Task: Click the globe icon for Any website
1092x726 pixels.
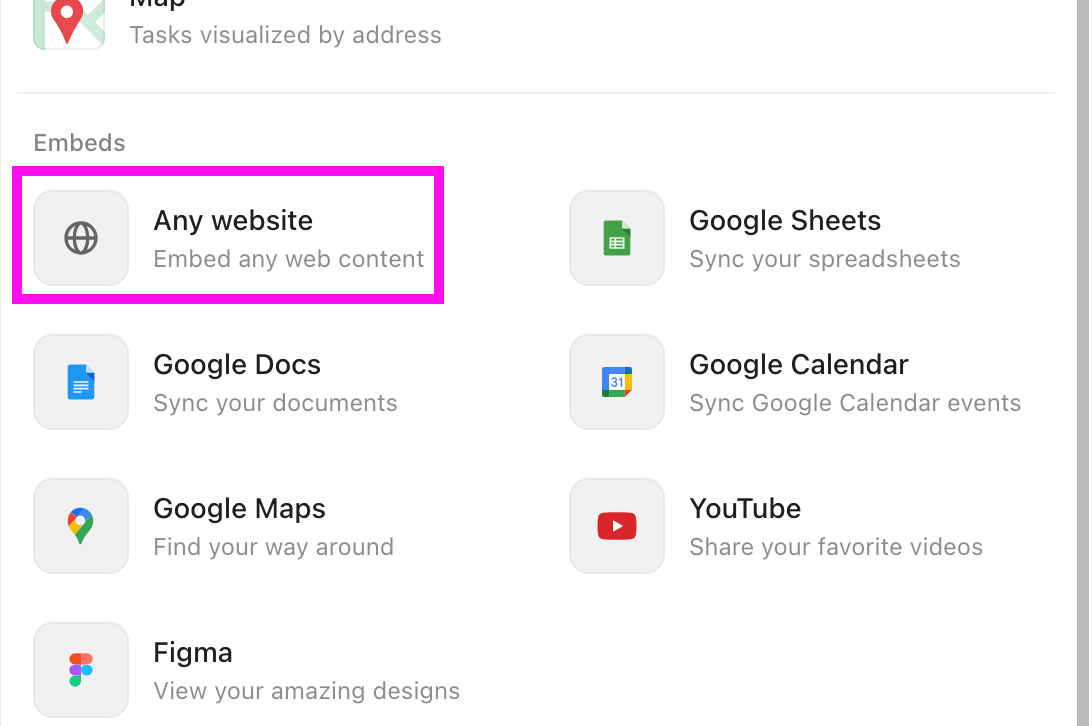Action: [81, 238]
